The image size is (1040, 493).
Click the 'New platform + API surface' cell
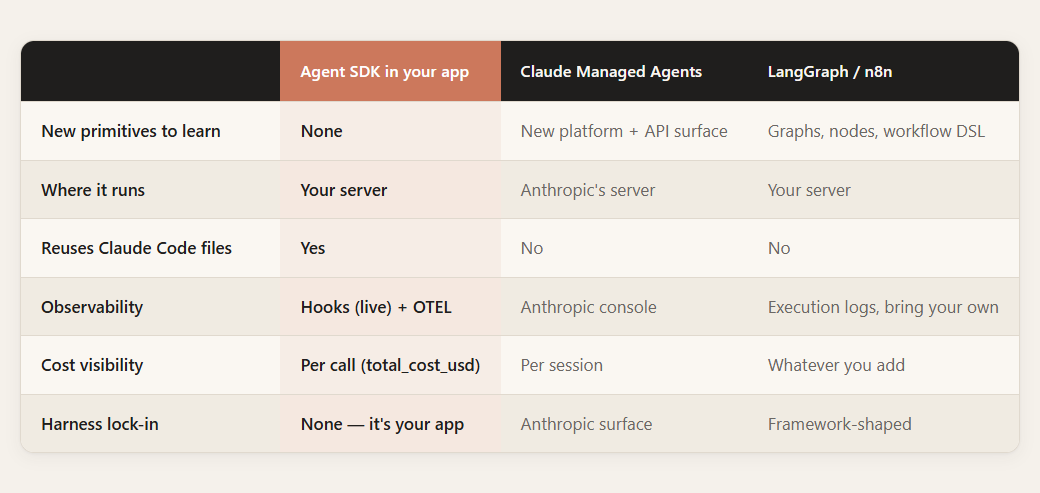pos(624,131)
